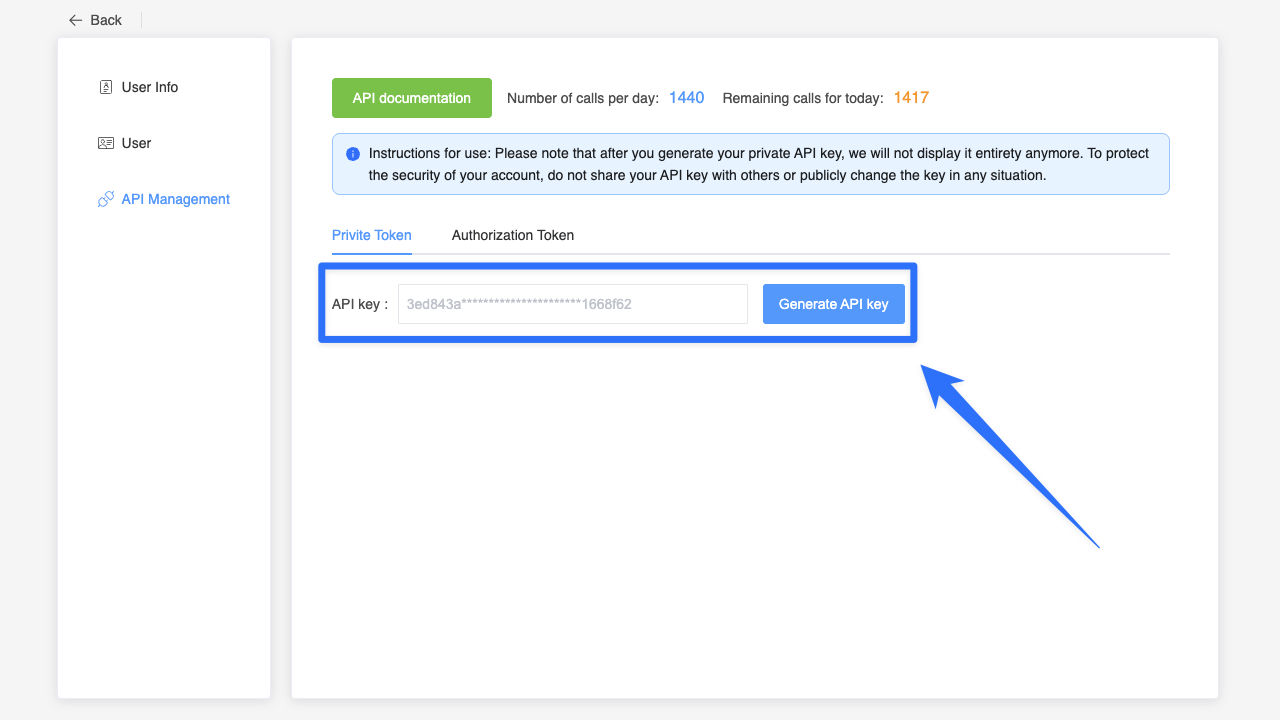Click the daily call count 1440
This screenshot has width=1280, height=720.
[686, 98]
